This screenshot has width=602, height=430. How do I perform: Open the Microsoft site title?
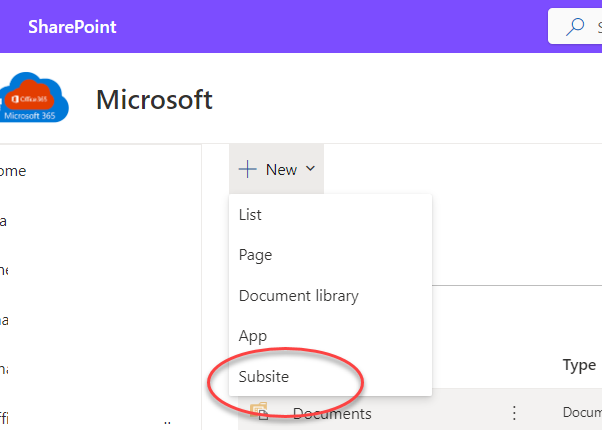tap(154, 99)
